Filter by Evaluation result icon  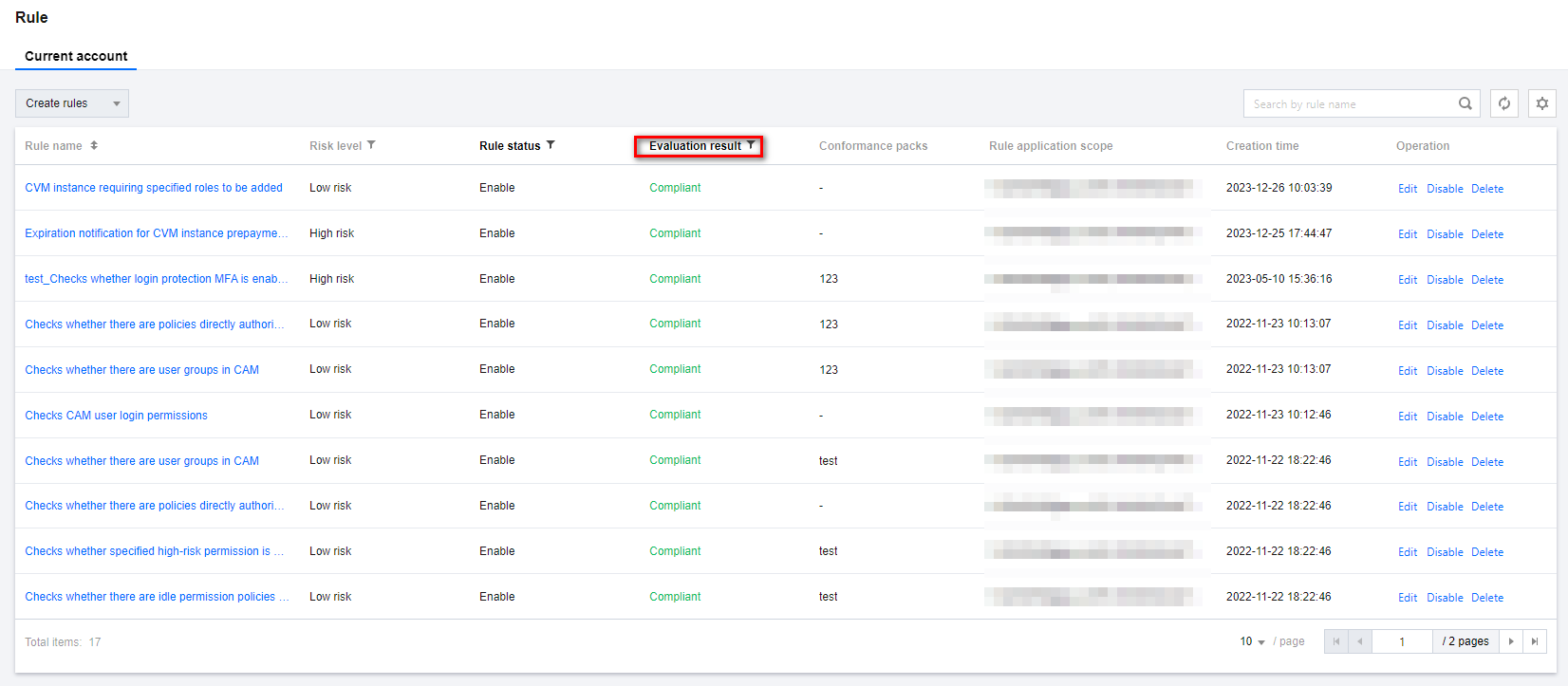[751, 145]
